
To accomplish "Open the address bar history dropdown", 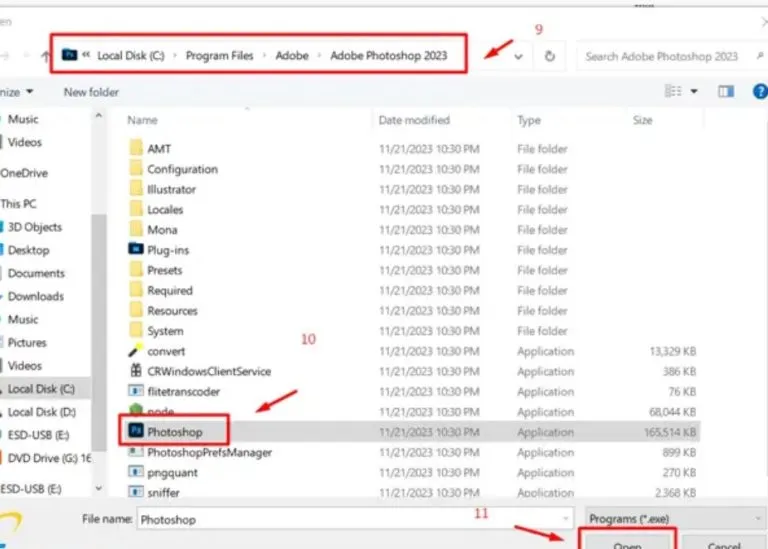I will pos(518,57).
